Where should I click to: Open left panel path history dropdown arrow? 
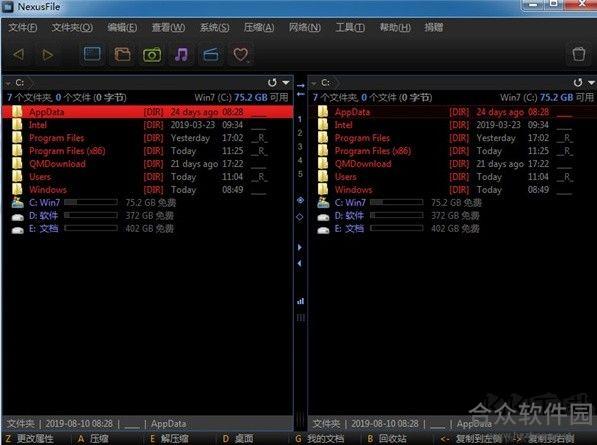tap(286, 83)
